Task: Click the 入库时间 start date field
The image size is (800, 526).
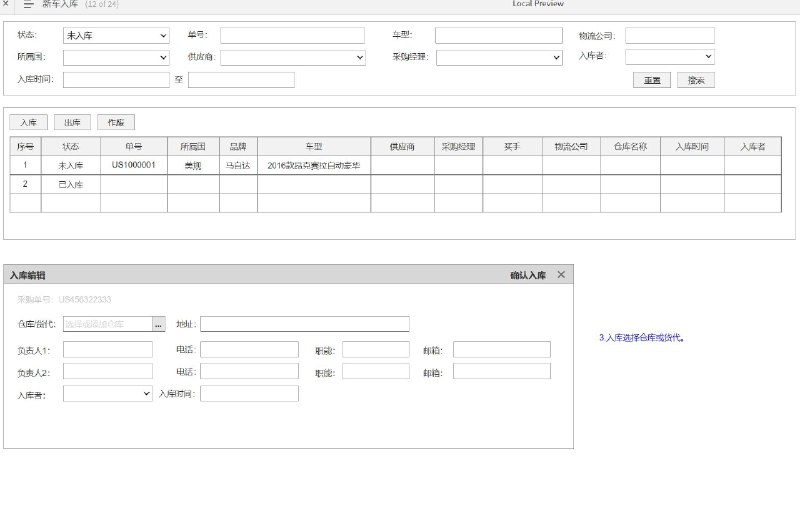Action: pyautogui.click(x=116, y=80)
